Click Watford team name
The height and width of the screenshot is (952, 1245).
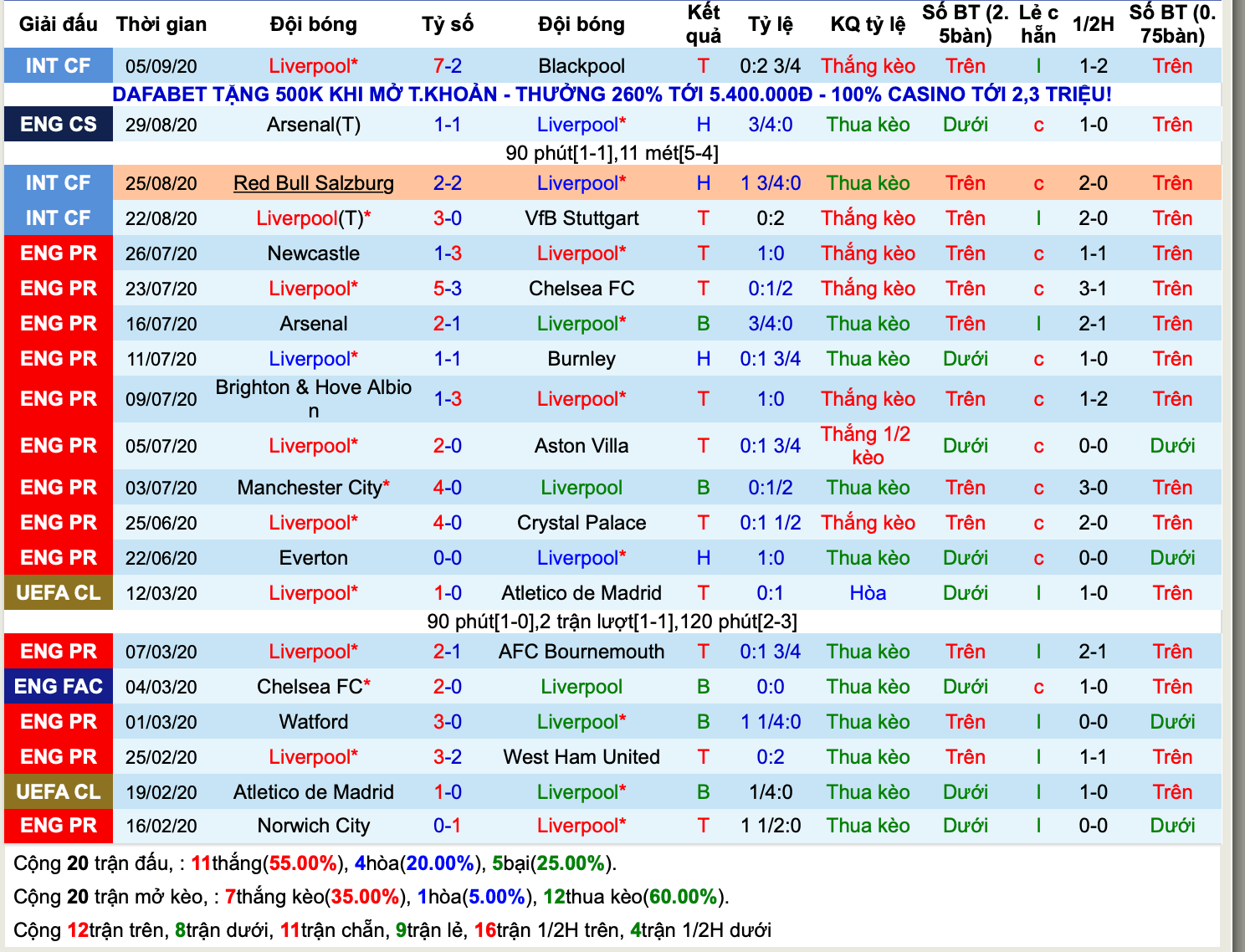coord(314,722)
